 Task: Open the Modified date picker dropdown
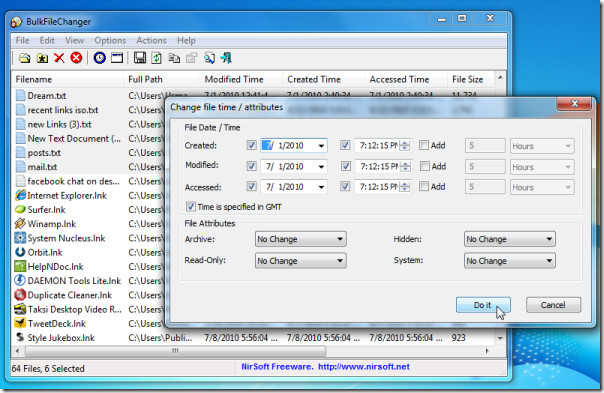click(321, 166)
